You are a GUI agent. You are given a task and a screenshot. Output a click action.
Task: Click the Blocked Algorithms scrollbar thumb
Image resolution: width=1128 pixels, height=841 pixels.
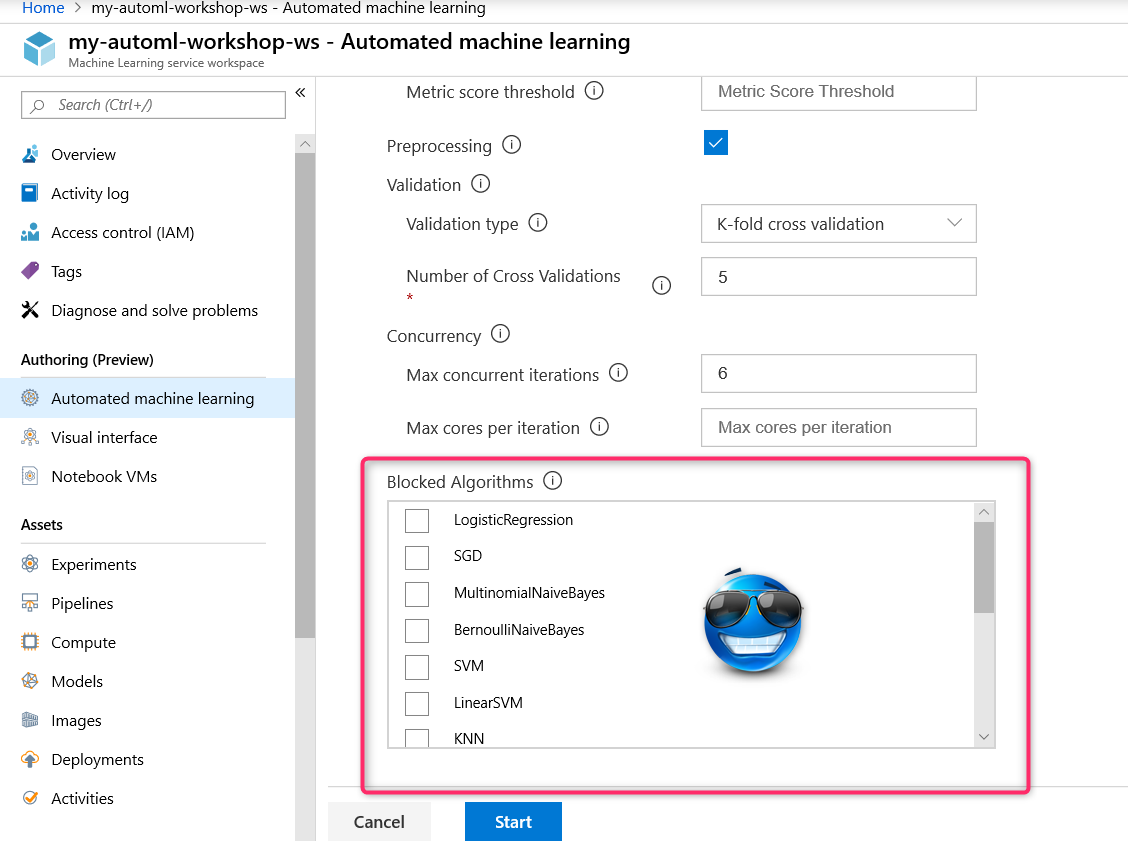tap(984, 568)
